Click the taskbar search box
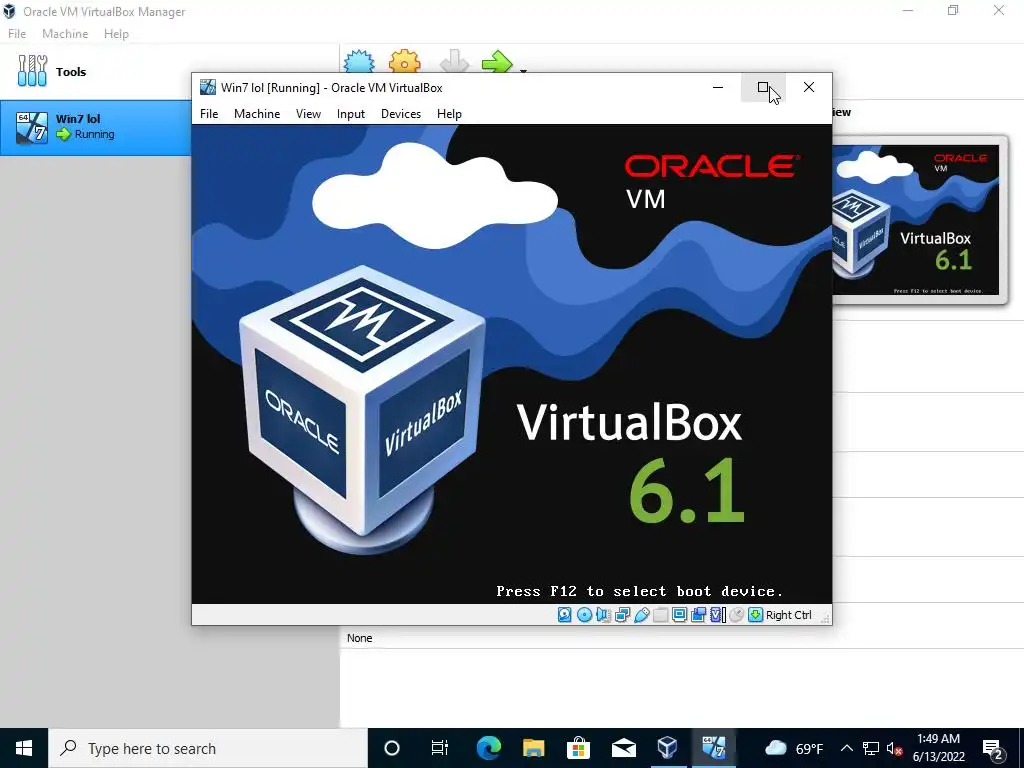This screenshot has height=768, width=1024. tap(208, 748)
